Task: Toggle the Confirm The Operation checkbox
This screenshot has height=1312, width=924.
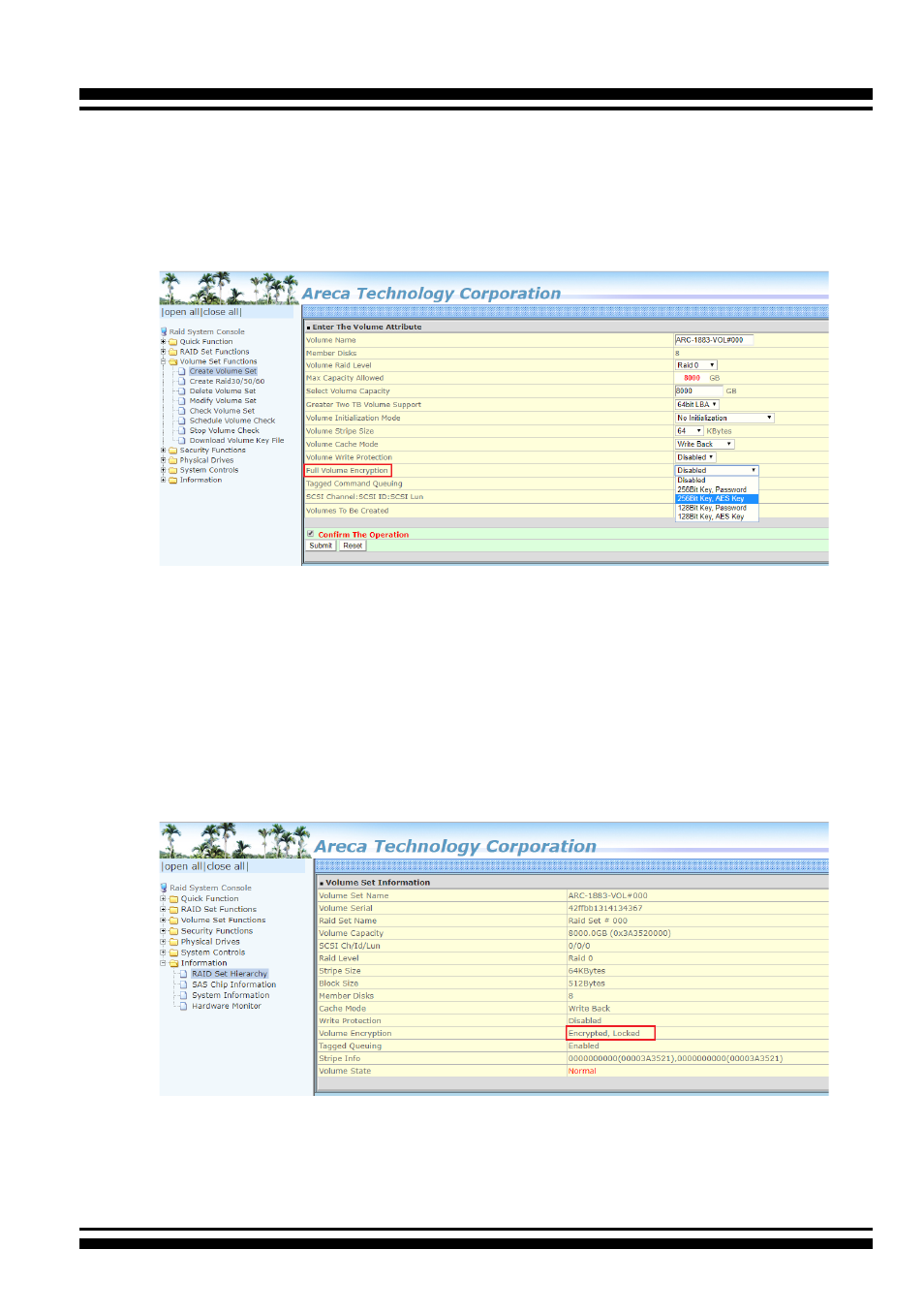Action: 311,534
